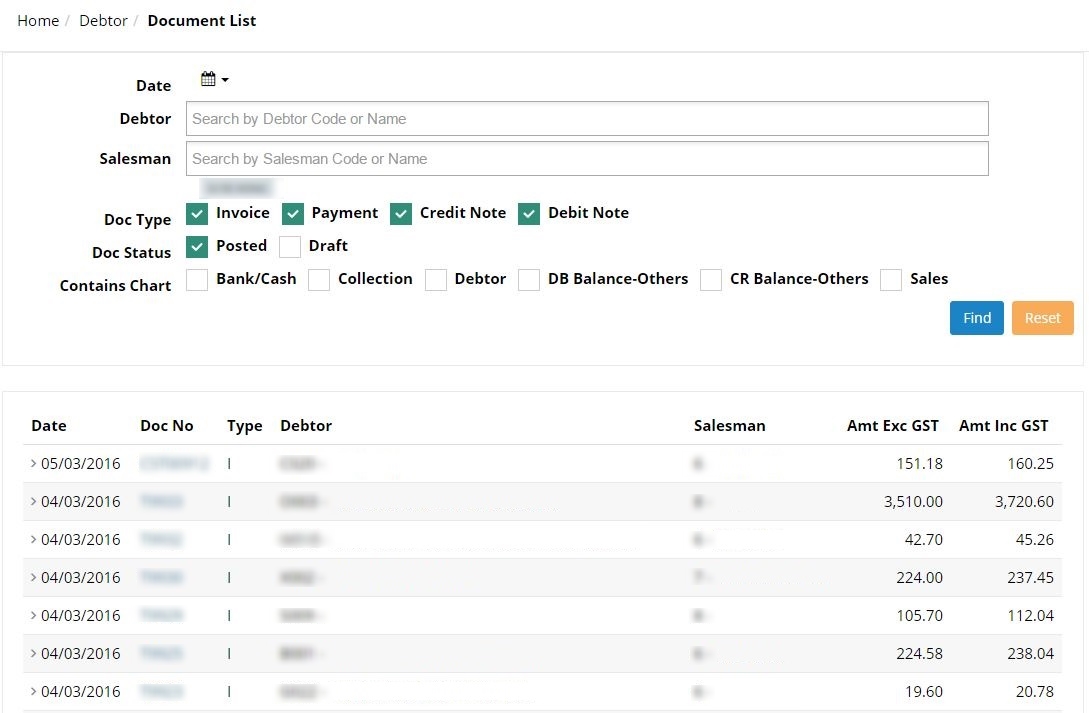1089x713 pixels.
Task: Uncheck the Posted doc status checkbox
Action: 197,246
